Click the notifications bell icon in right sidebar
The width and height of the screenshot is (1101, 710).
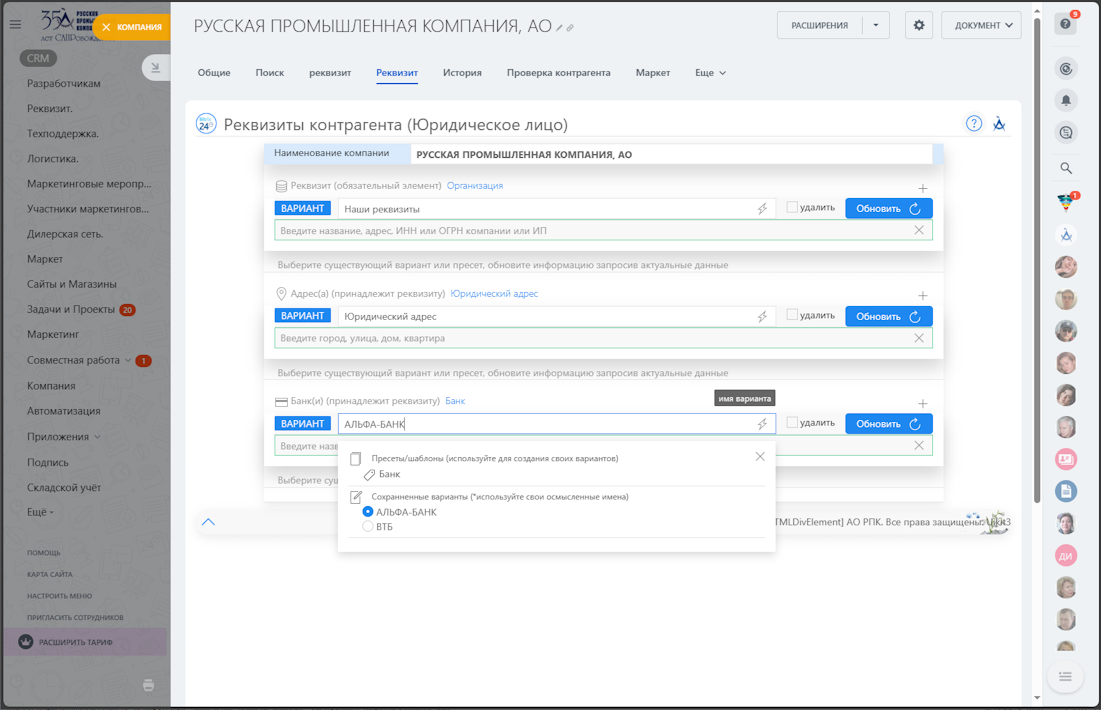[x=1066, y=100]
